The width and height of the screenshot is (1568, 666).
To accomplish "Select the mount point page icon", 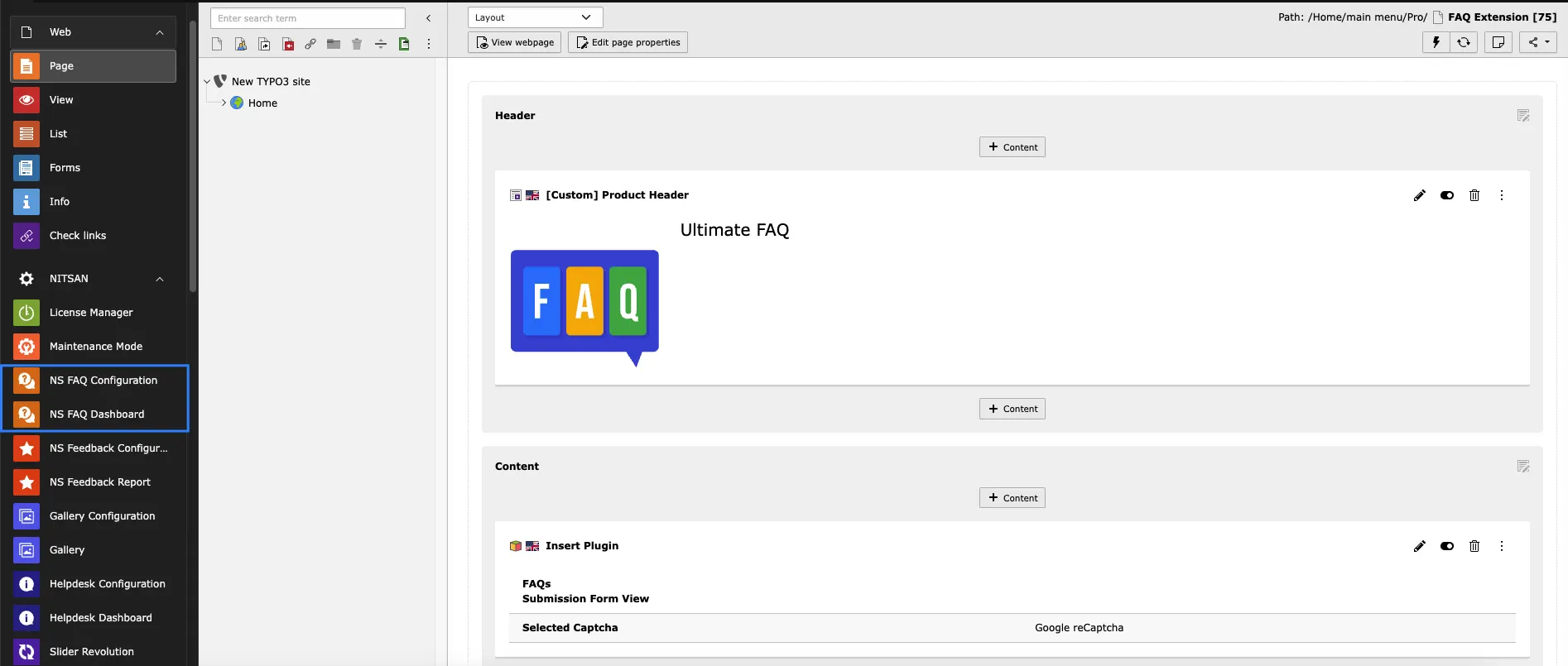I will (288, 44).
